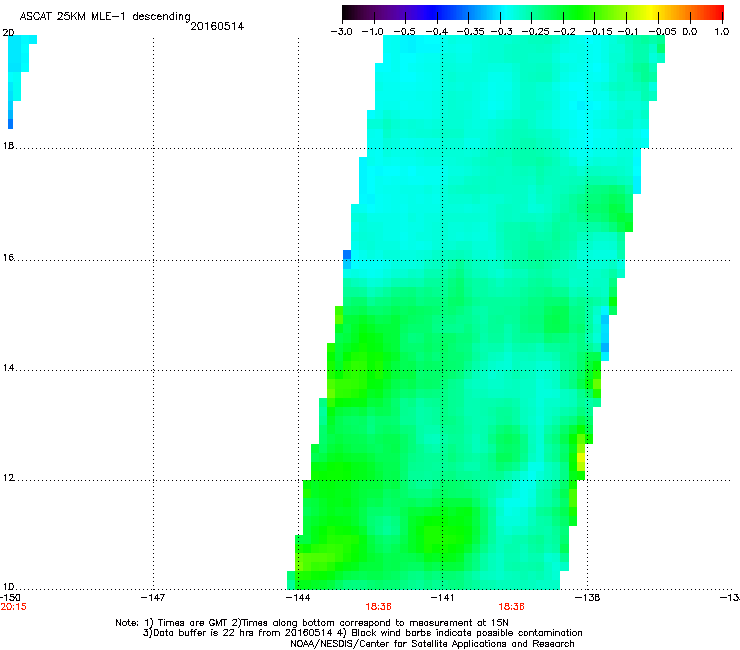Viewport: 740px width, 650px height.
Task: Click the red time label below -144
Action: 378,607
